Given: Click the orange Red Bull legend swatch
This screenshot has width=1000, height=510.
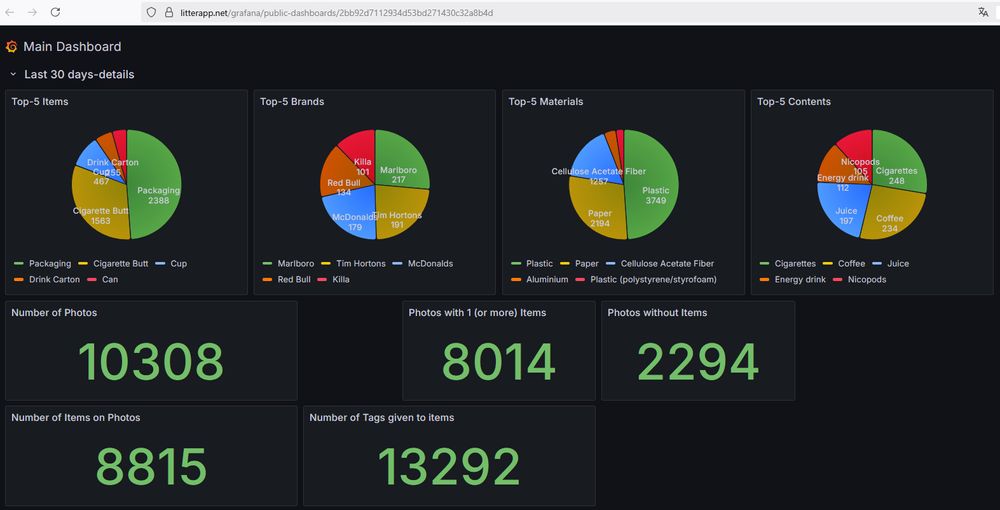Looking at the screenshot, I should click(267, 280).
